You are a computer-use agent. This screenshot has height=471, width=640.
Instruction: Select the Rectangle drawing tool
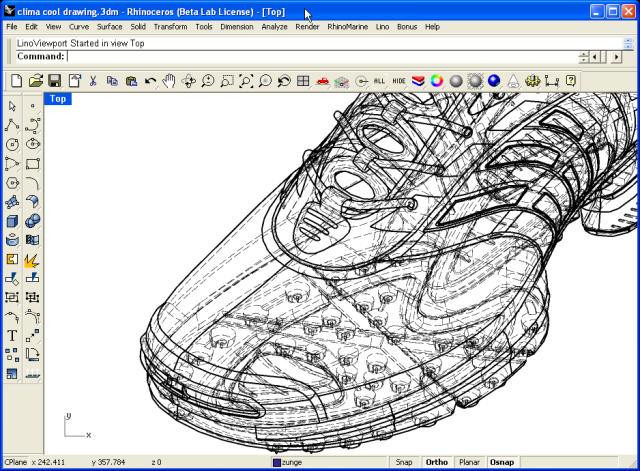(32, 164)
